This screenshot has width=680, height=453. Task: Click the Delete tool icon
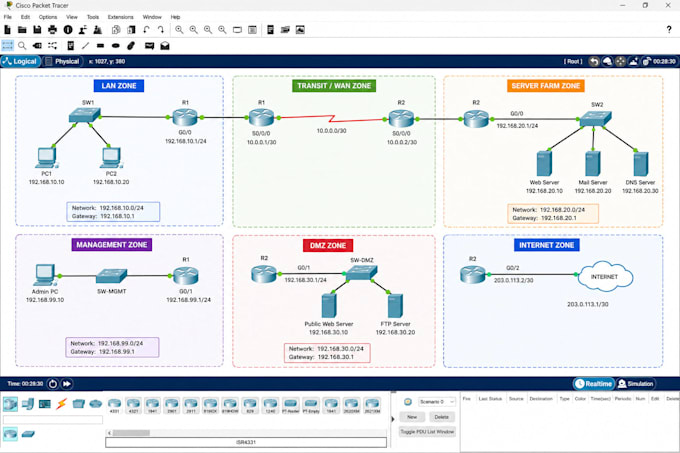tap(37, 46)
